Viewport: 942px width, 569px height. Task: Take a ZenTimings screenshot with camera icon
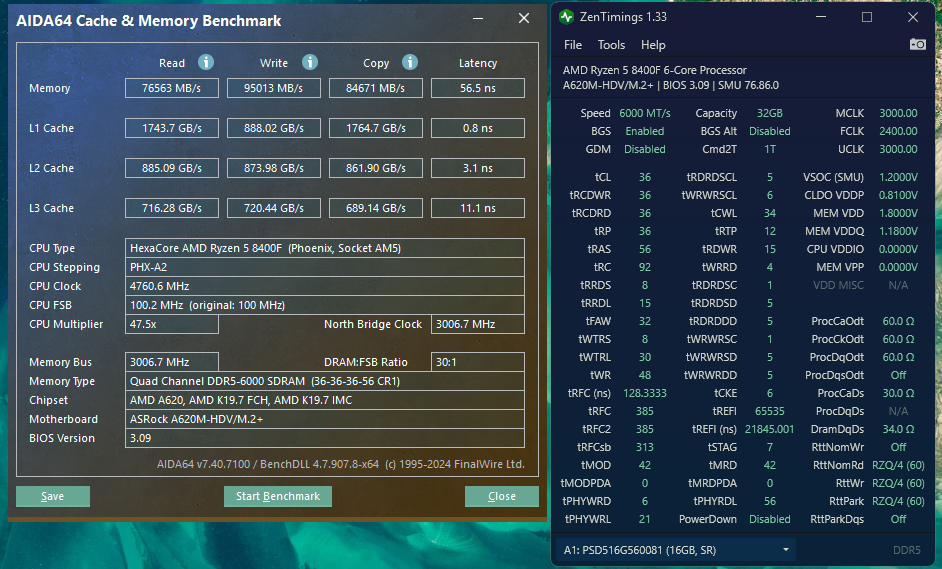pyautogui.click(x=917, y=44)
